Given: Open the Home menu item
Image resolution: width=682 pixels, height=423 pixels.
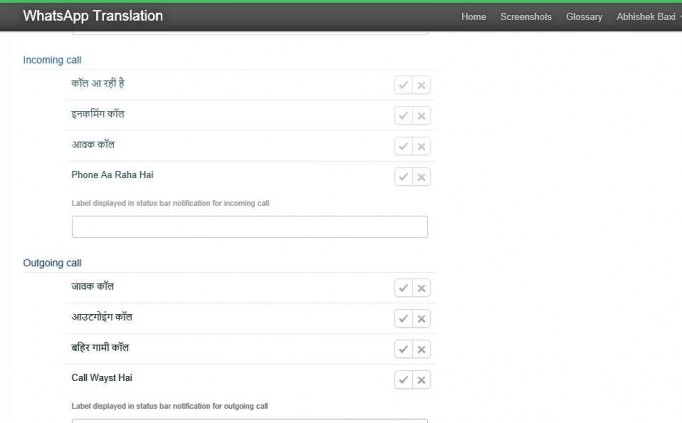Looking at the screenshot, I should click(474, 17).
